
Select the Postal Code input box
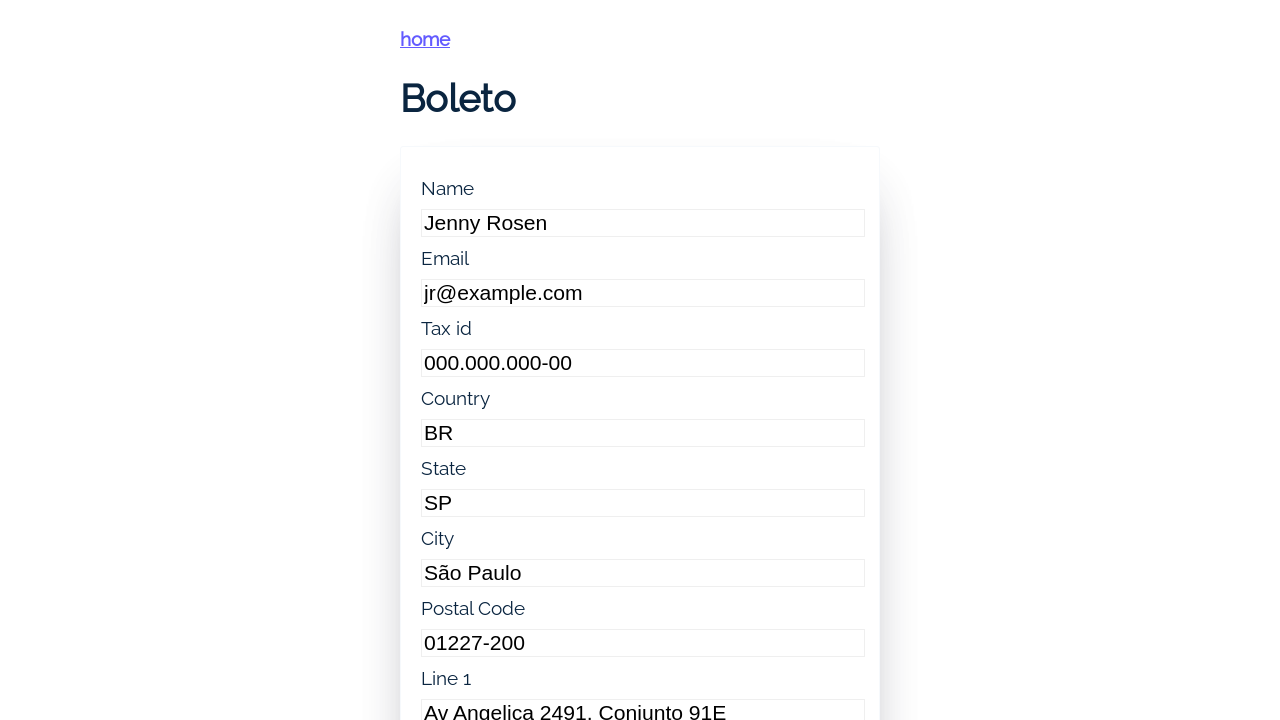[x=642, y=643]
